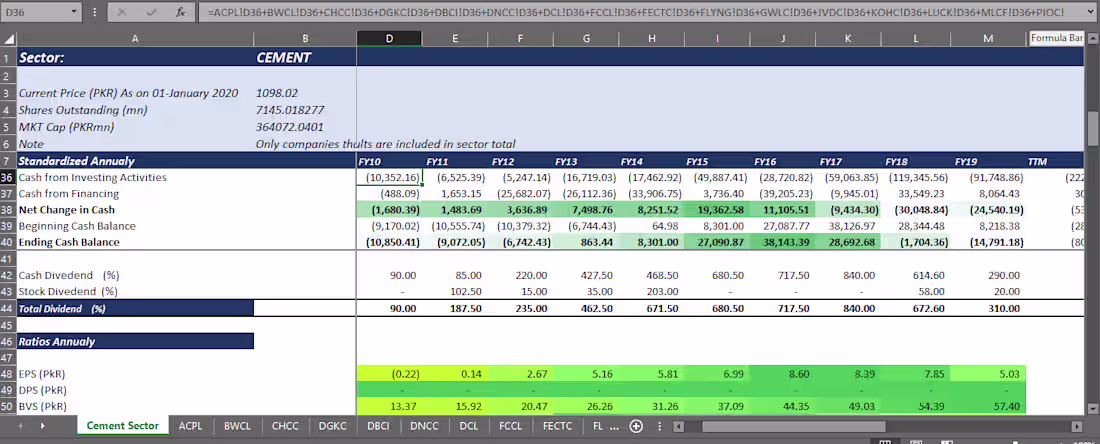Select FY16 EPS value 8.60
Viewport: 1100px width, 444px height.
[x=782, y=374]
